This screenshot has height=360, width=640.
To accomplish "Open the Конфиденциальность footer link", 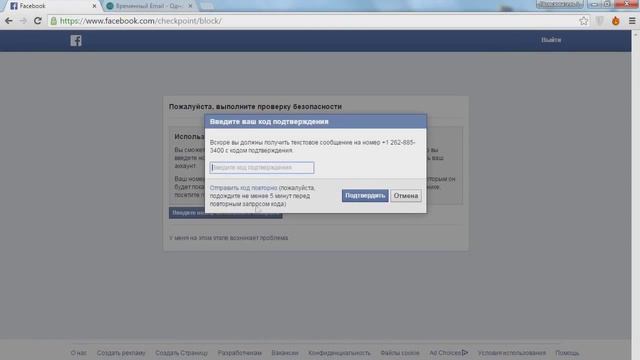I will pyautogui.click(x=339, y=353).
